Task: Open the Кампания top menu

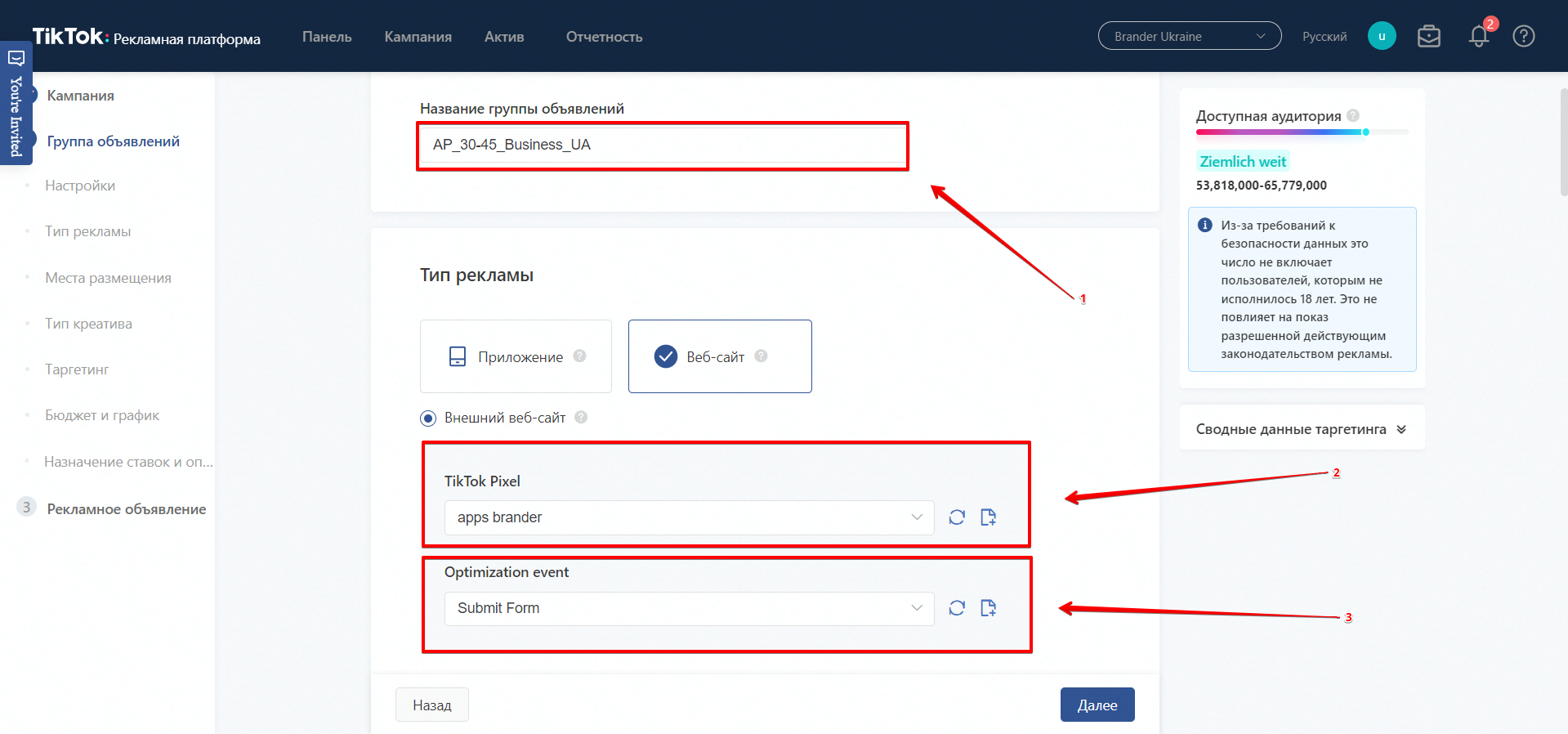Action: 418,37
